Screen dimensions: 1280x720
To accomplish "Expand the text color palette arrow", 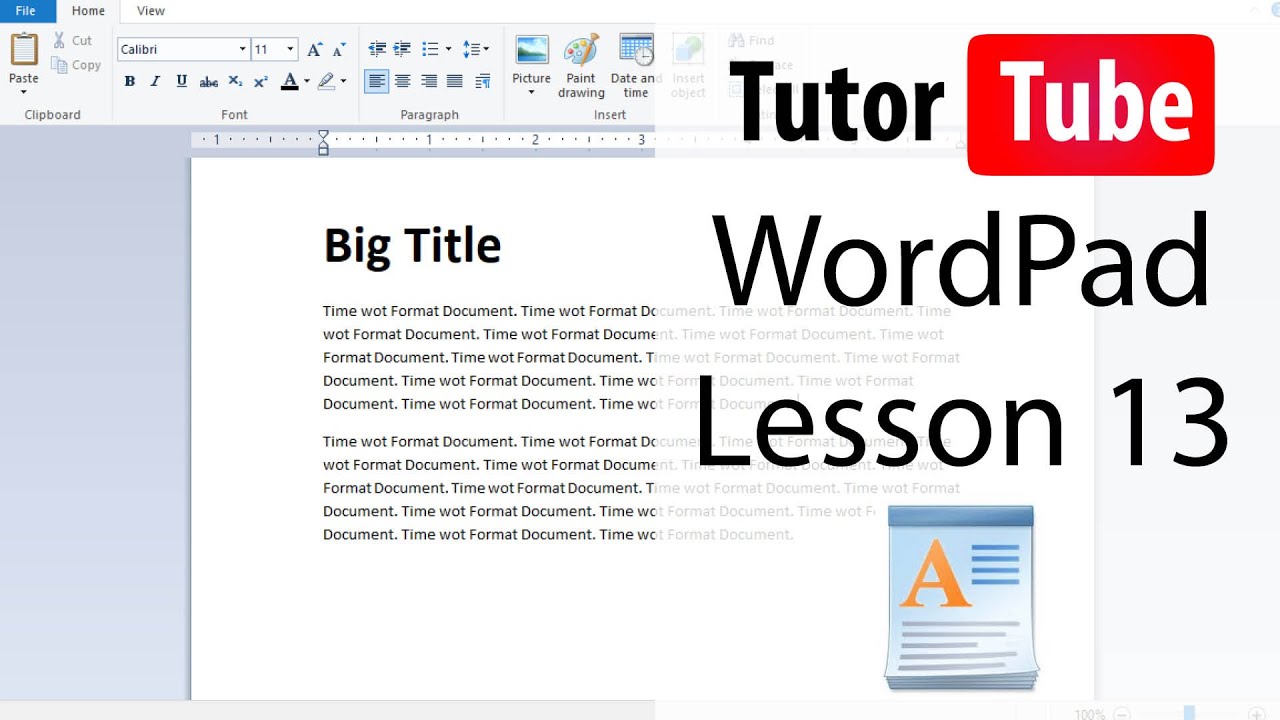I will pyautogui.click(x=306, y=81).
